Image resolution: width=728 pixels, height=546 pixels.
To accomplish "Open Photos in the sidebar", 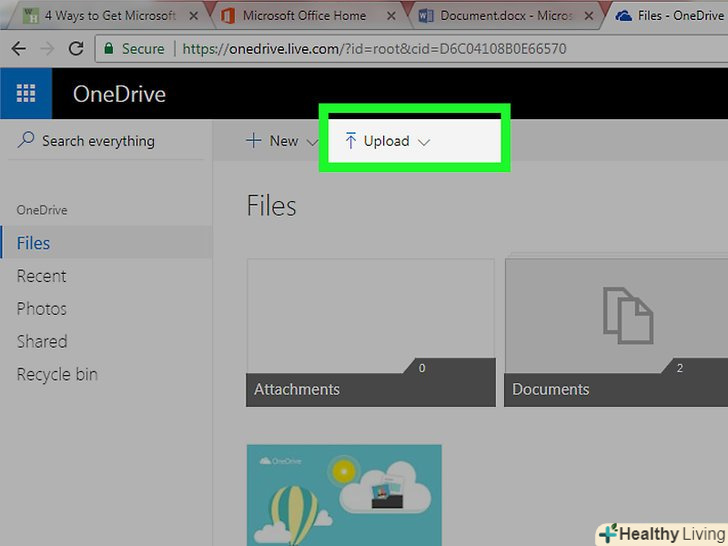I will pos(41,309).
